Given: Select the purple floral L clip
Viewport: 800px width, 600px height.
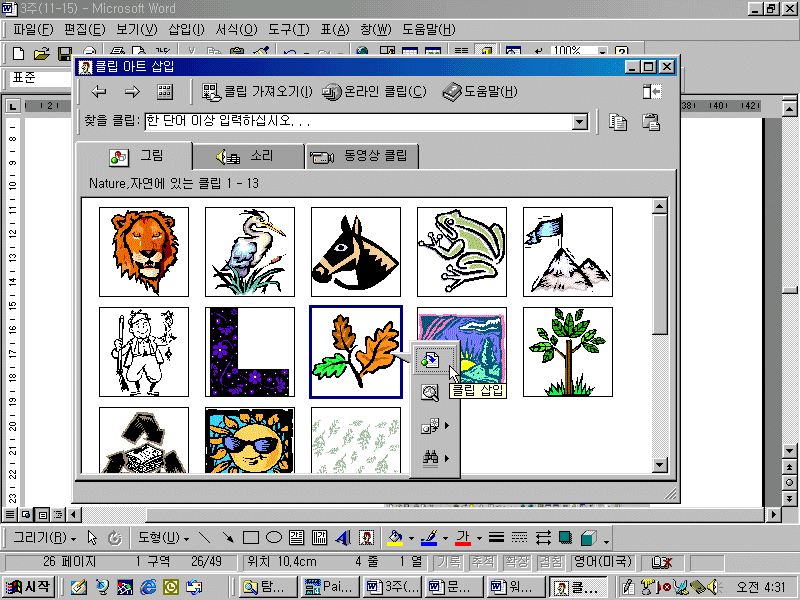Looking at the screenshot, I should point(250,352).
